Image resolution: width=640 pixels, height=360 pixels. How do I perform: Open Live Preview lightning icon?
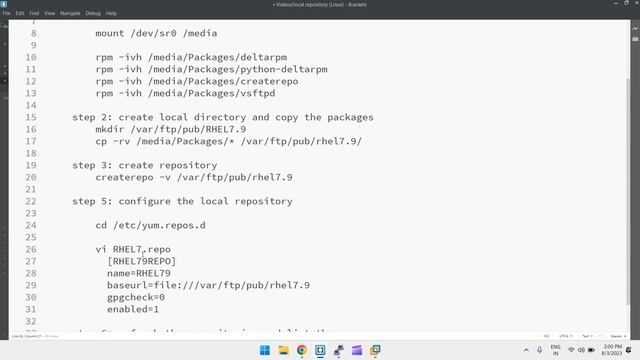635,29
